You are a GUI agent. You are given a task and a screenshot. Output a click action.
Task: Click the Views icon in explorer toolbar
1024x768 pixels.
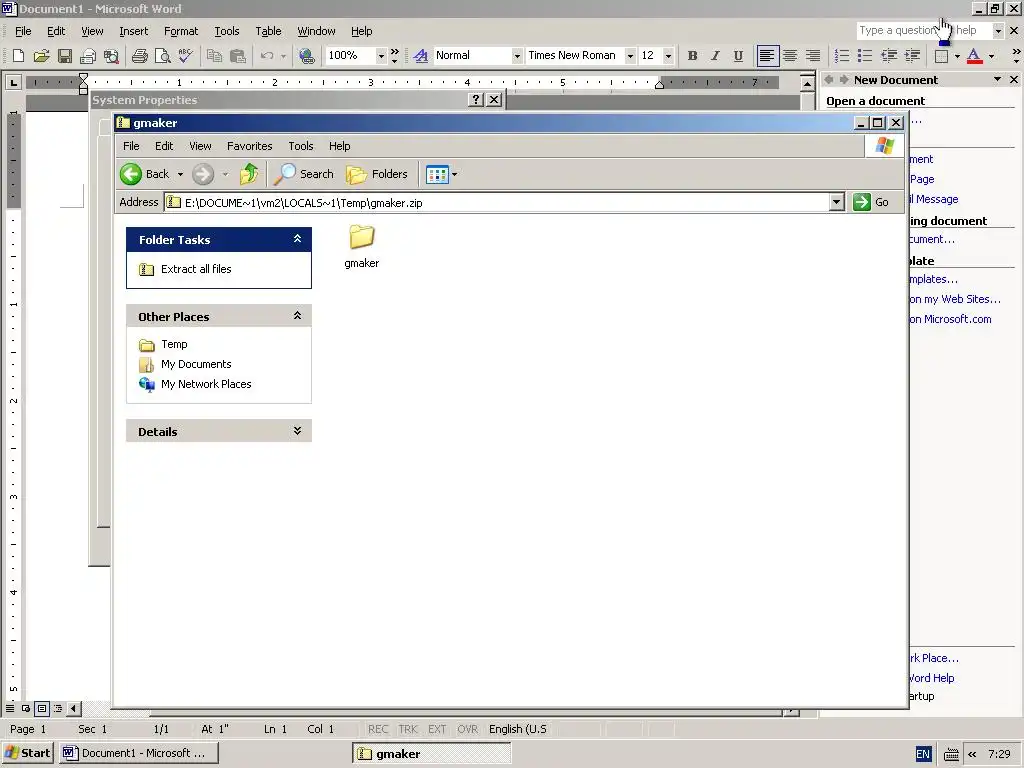coord(436,174)
